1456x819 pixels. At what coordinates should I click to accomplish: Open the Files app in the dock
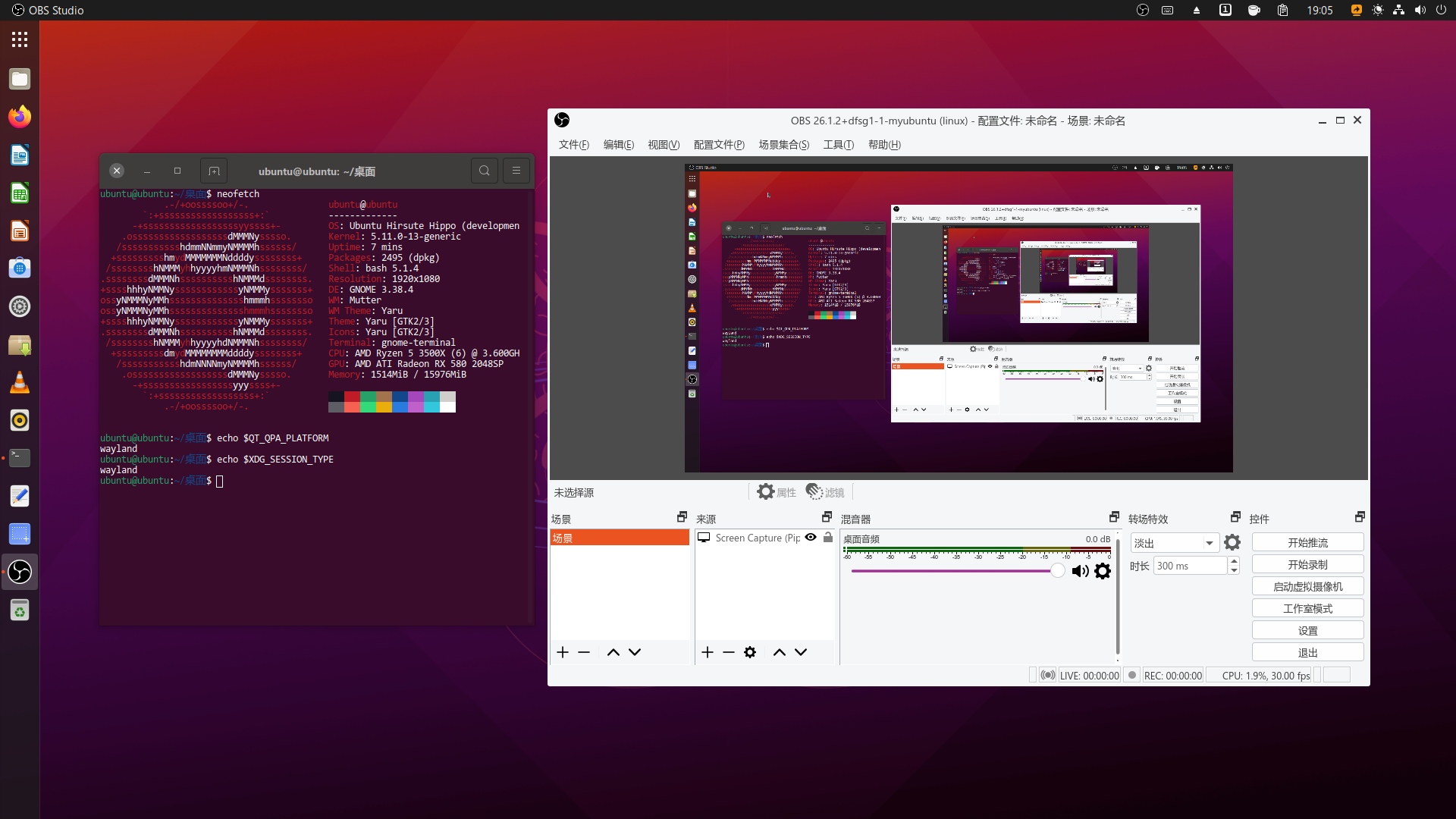click(20, 79)
